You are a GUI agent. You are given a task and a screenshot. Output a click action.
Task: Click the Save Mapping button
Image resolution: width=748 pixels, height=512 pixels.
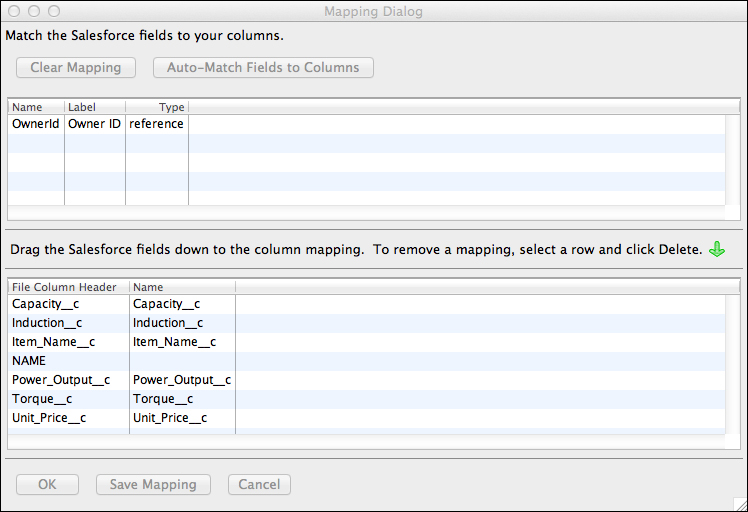(153, 485)
